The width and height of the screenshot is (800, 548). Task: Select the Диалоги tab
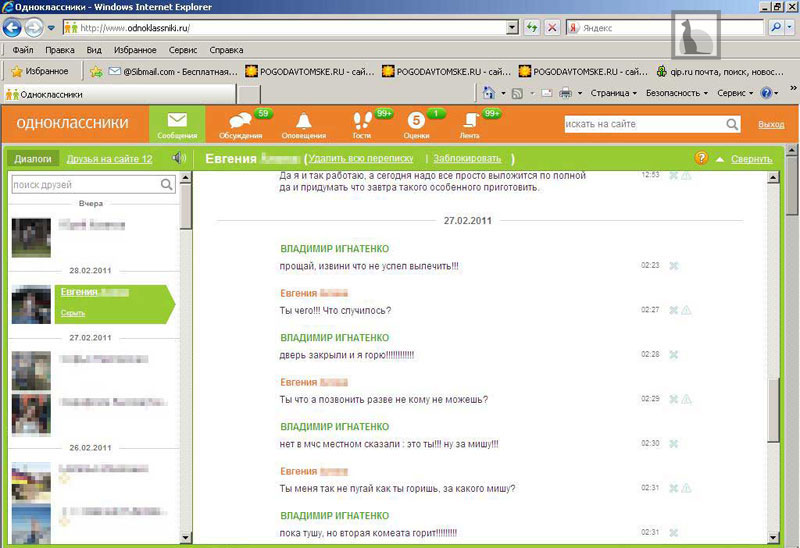[x=33, y=159]
